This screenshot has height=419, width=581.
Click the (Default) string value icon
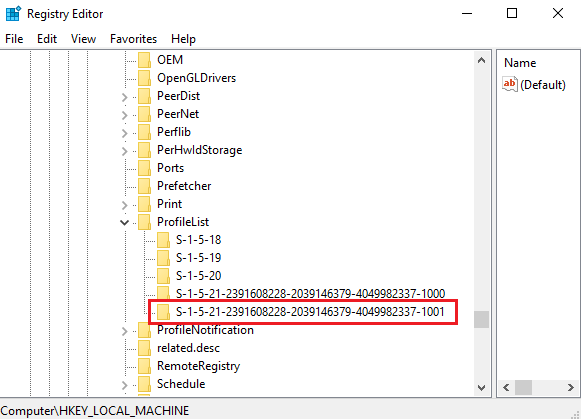coord(510,84)
